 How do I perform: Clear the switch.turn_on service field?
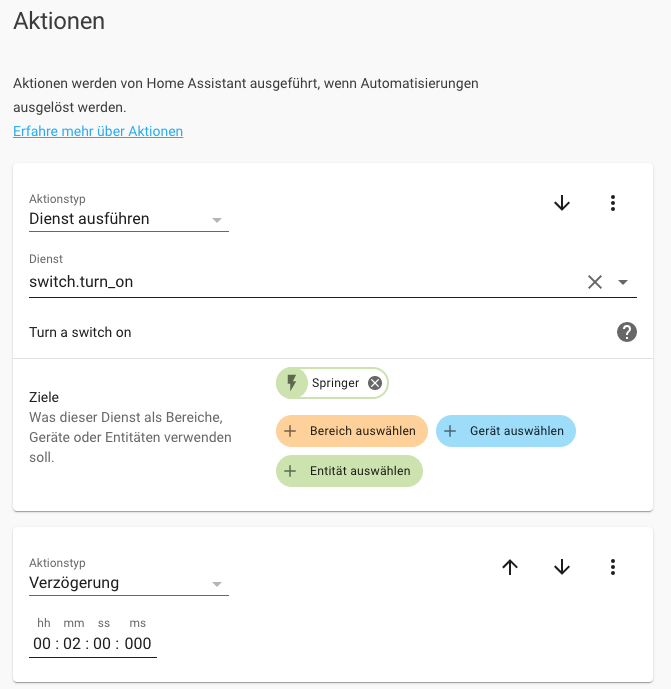tap(595, 282)
